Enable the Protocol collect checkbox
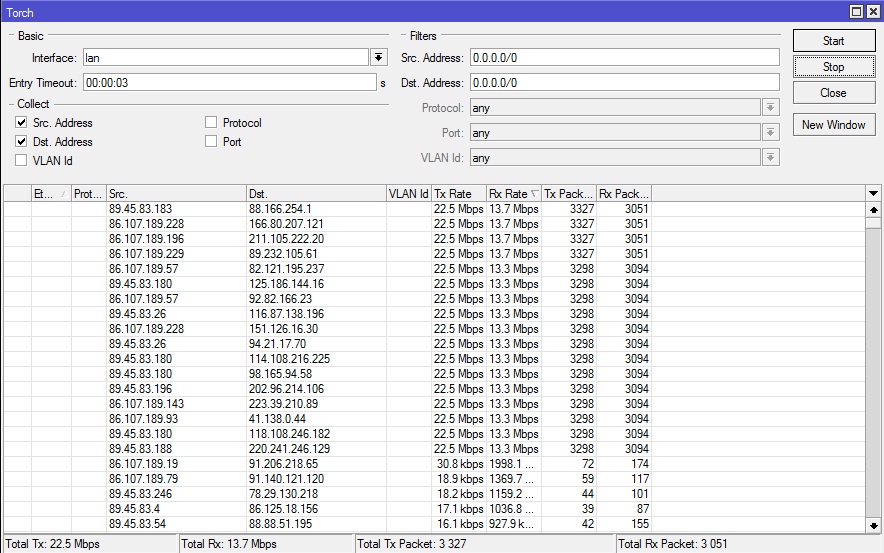Image resolution: width=884 pixels, height=553 pixels. (x=211, y=123)
